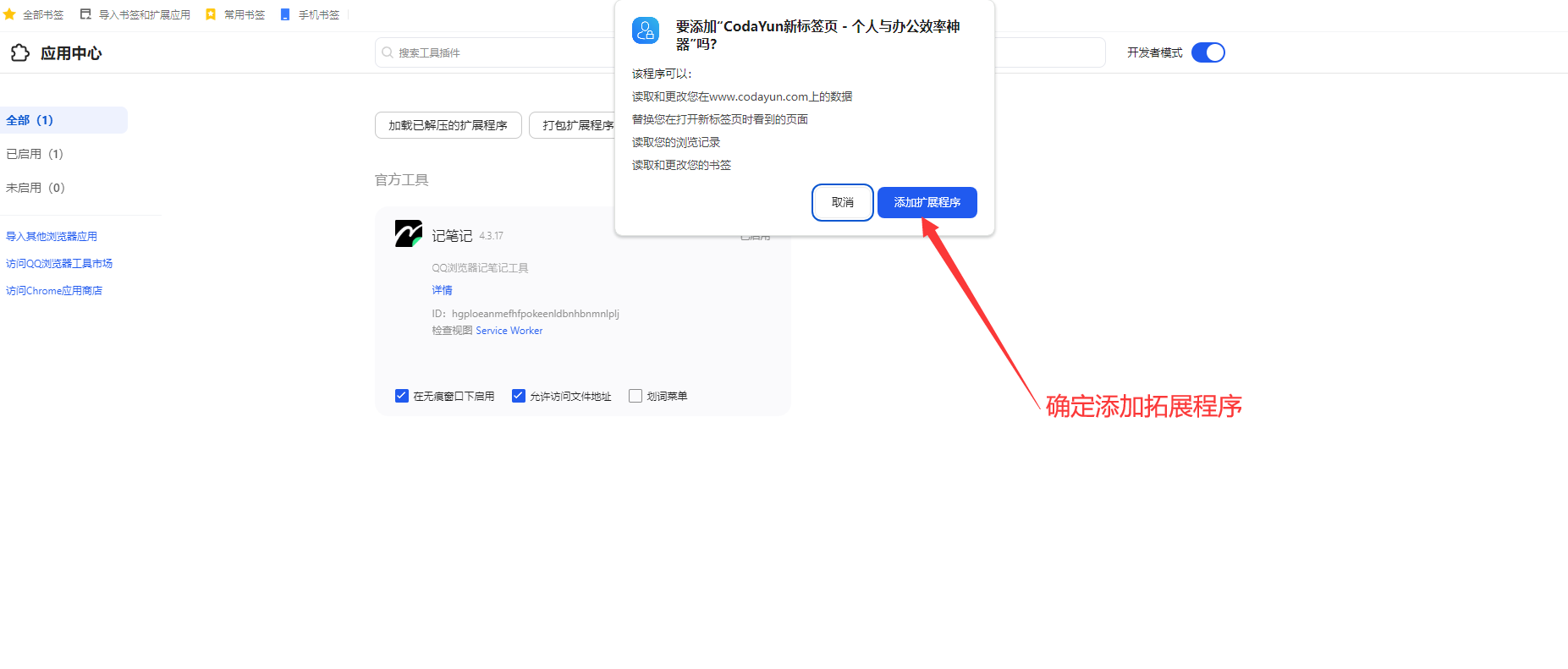1568x669 pixels.
Task: Click the 应用中心 page title
Action: [71, 53]
